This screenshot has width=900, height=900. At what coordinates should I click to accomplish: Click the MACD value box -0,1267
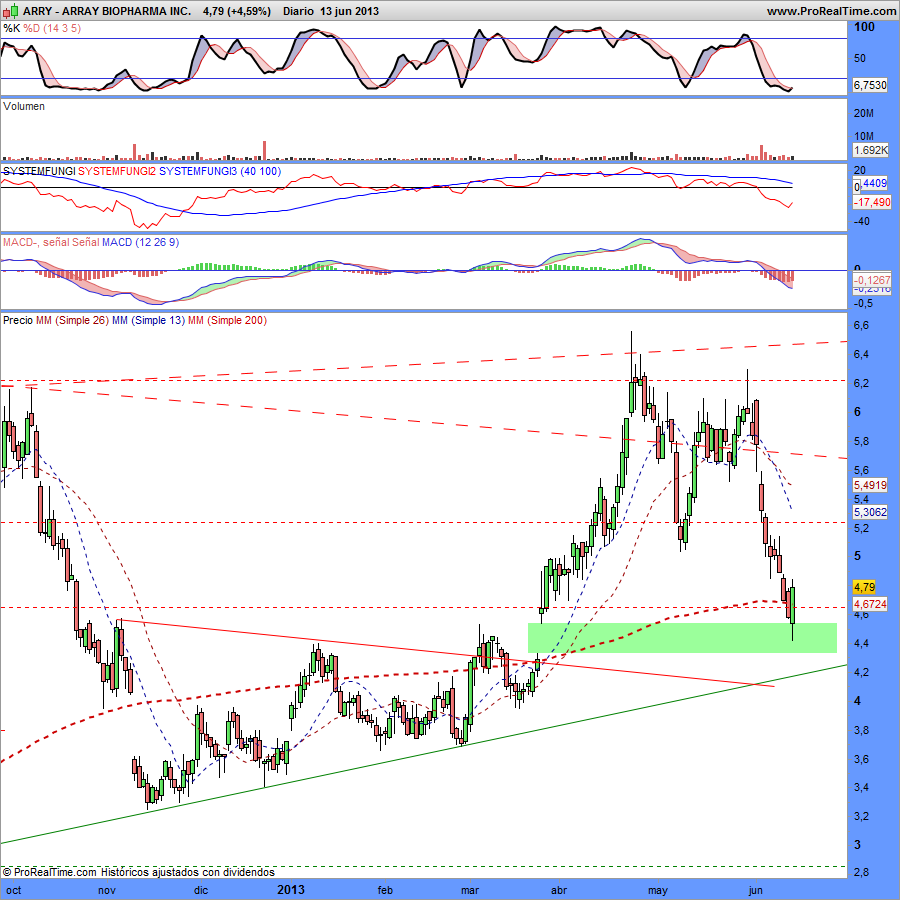(x=872, y=280)
